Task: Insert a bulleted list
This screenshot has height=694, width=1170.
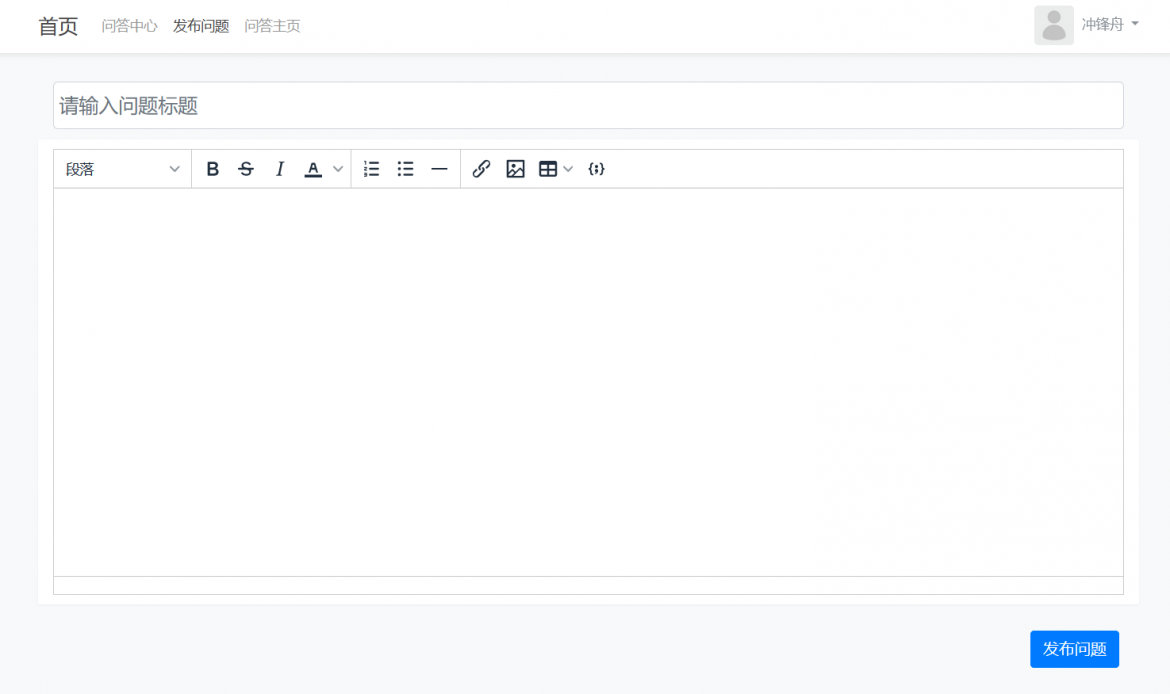Action: (405, 169)
